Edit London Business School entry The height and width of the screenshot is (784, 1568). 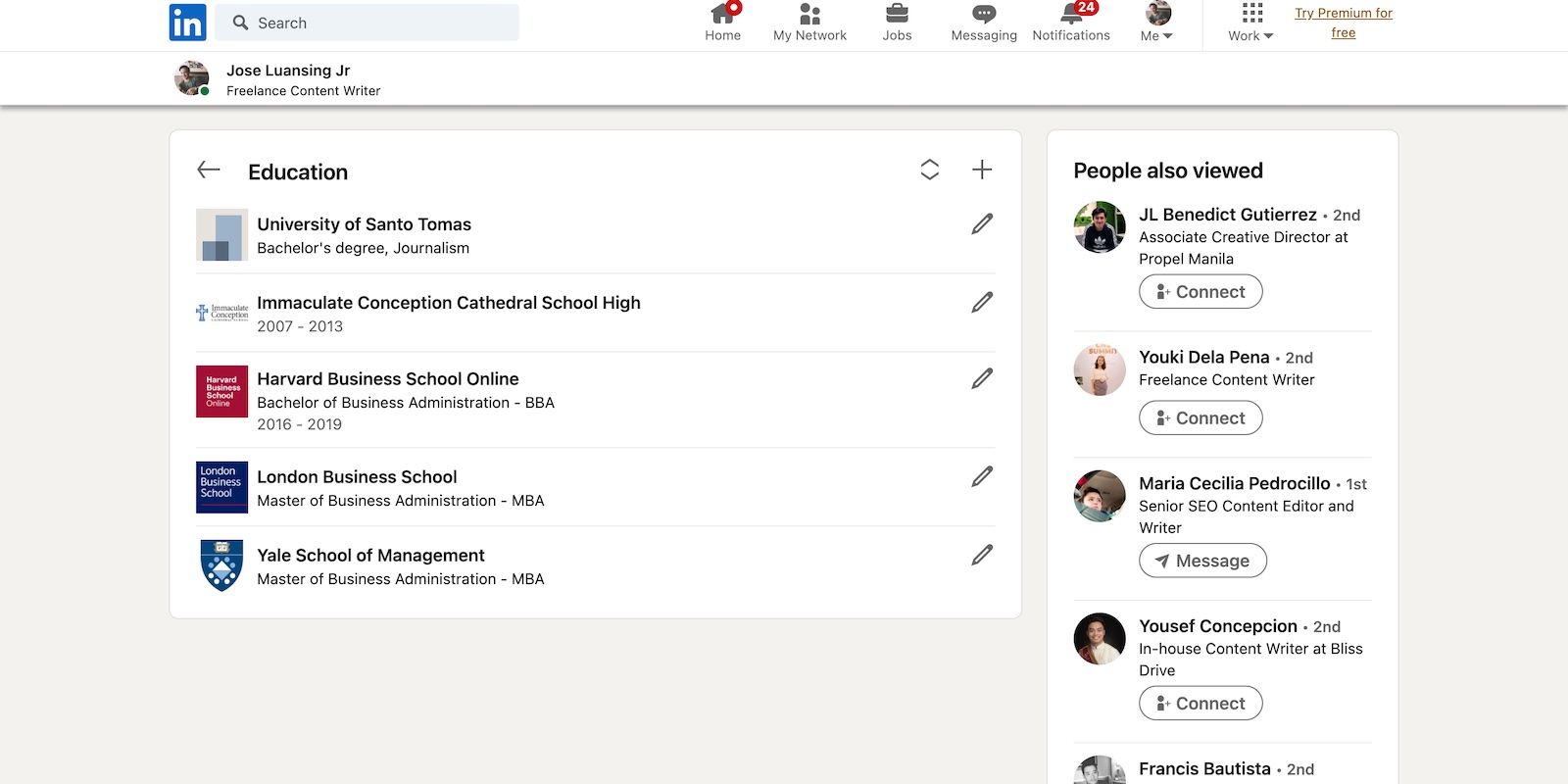pos(982,476)
